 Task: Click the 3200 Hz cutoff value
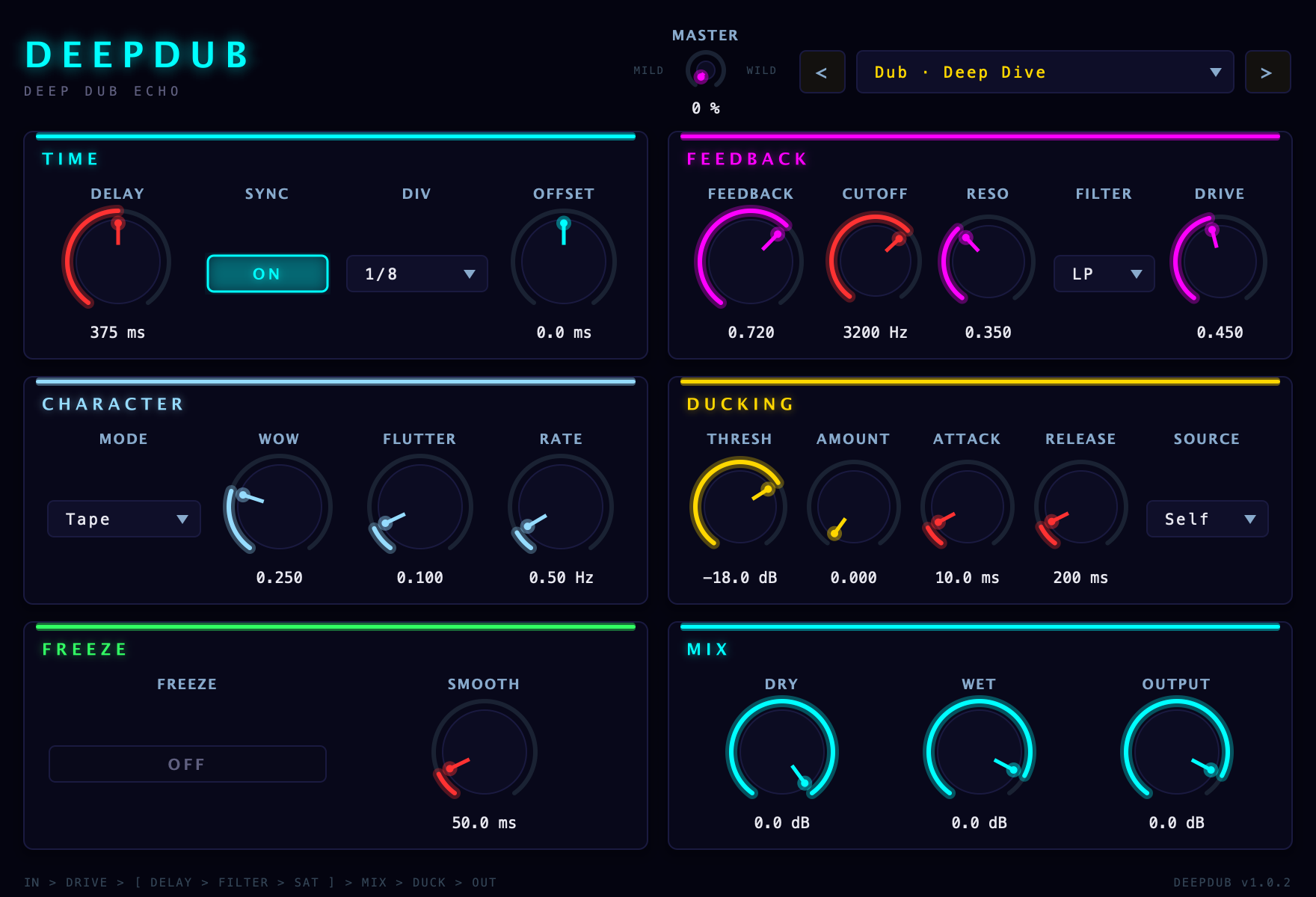[875, 333]
